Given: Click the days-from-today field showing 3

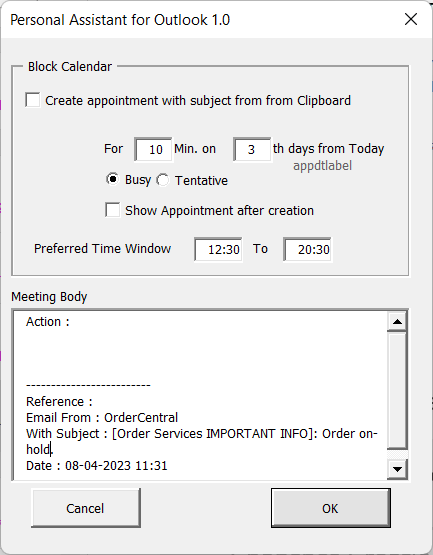Looking at the screenshot, I should point(252,149).
